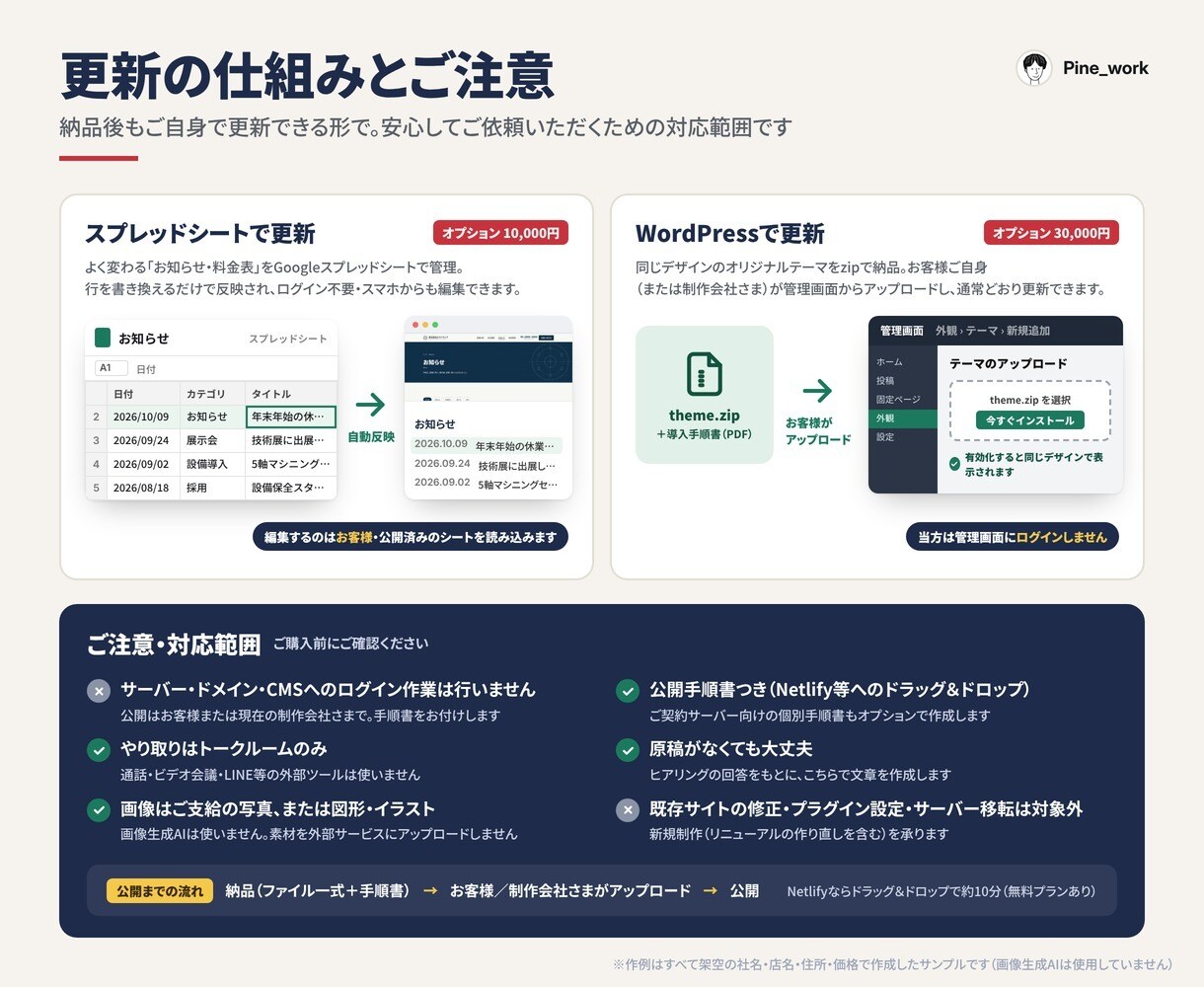Click the red dot in browser mockup
This screenshot has height=987, width=1204.
click(x=415, y=325)
